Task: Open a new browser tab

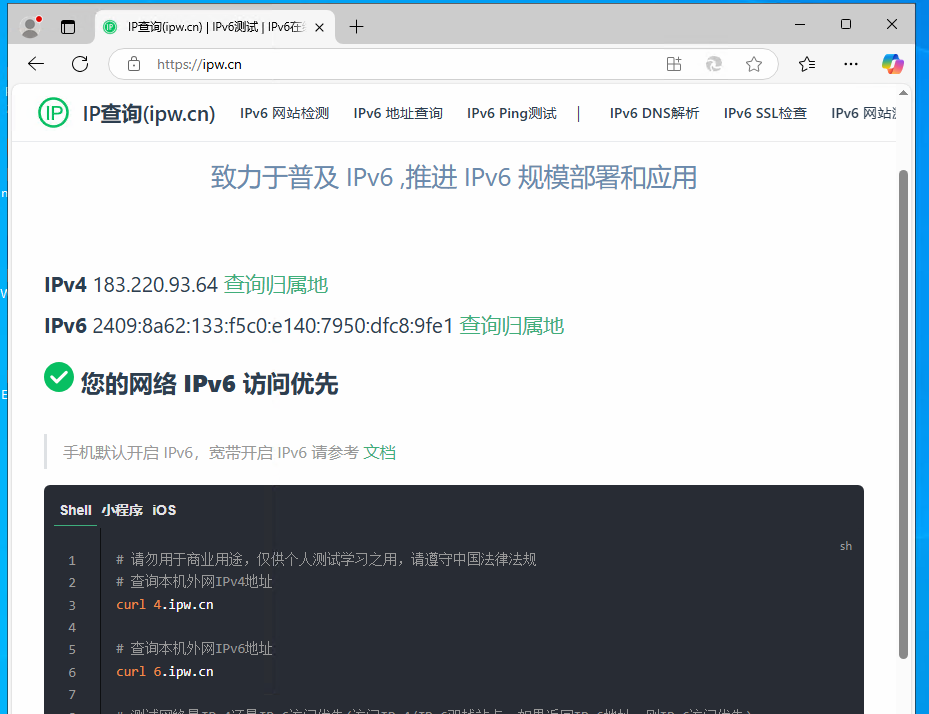Action: (356, 27)
